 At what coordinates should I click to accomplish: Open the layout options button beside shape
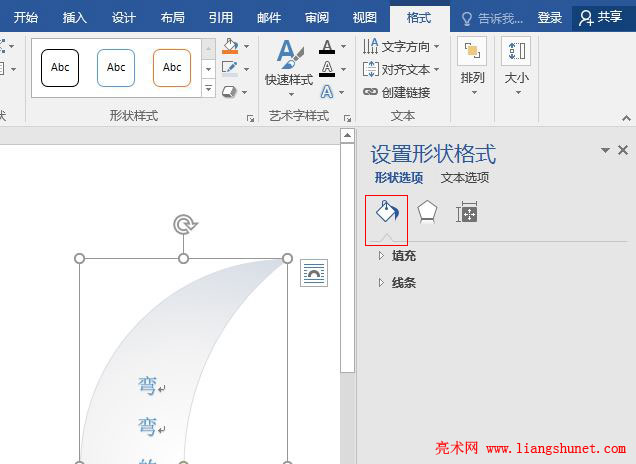click(314, 273)
